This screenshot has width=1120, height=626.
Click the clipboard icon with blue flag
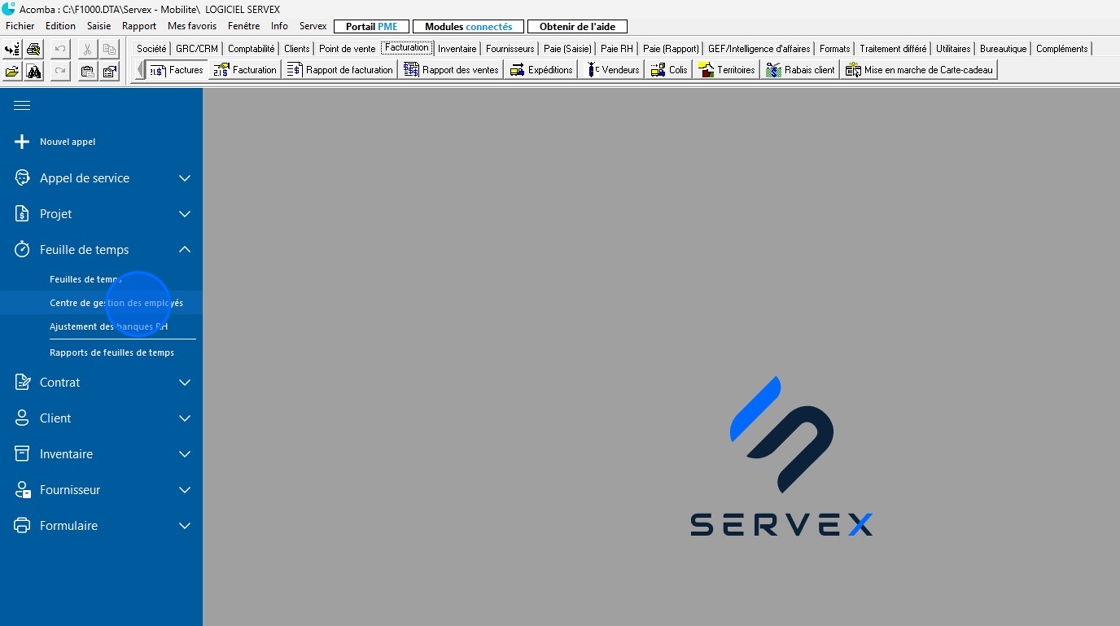pyautogui.click(x=109, y=71)
